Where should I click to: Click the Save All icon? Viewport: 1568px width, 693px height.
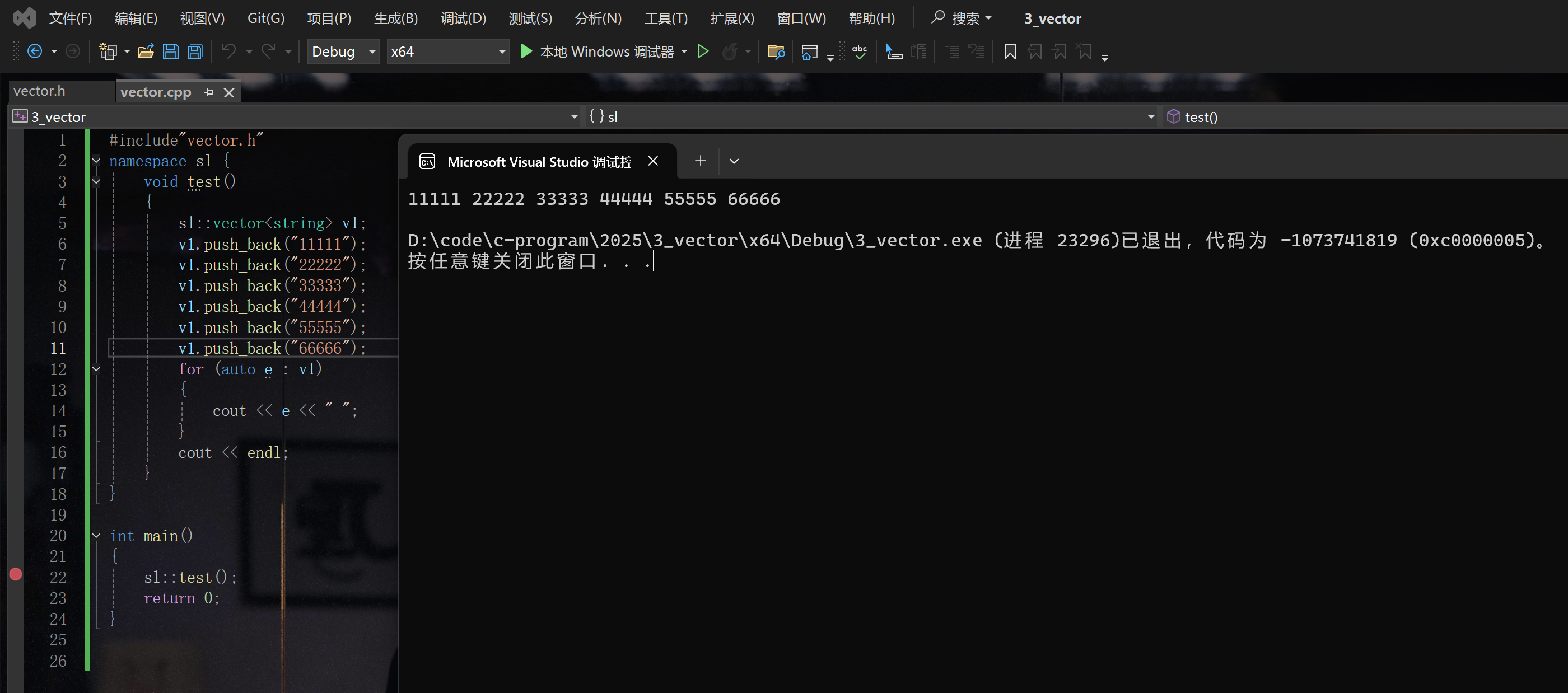(x=195, y=51)
